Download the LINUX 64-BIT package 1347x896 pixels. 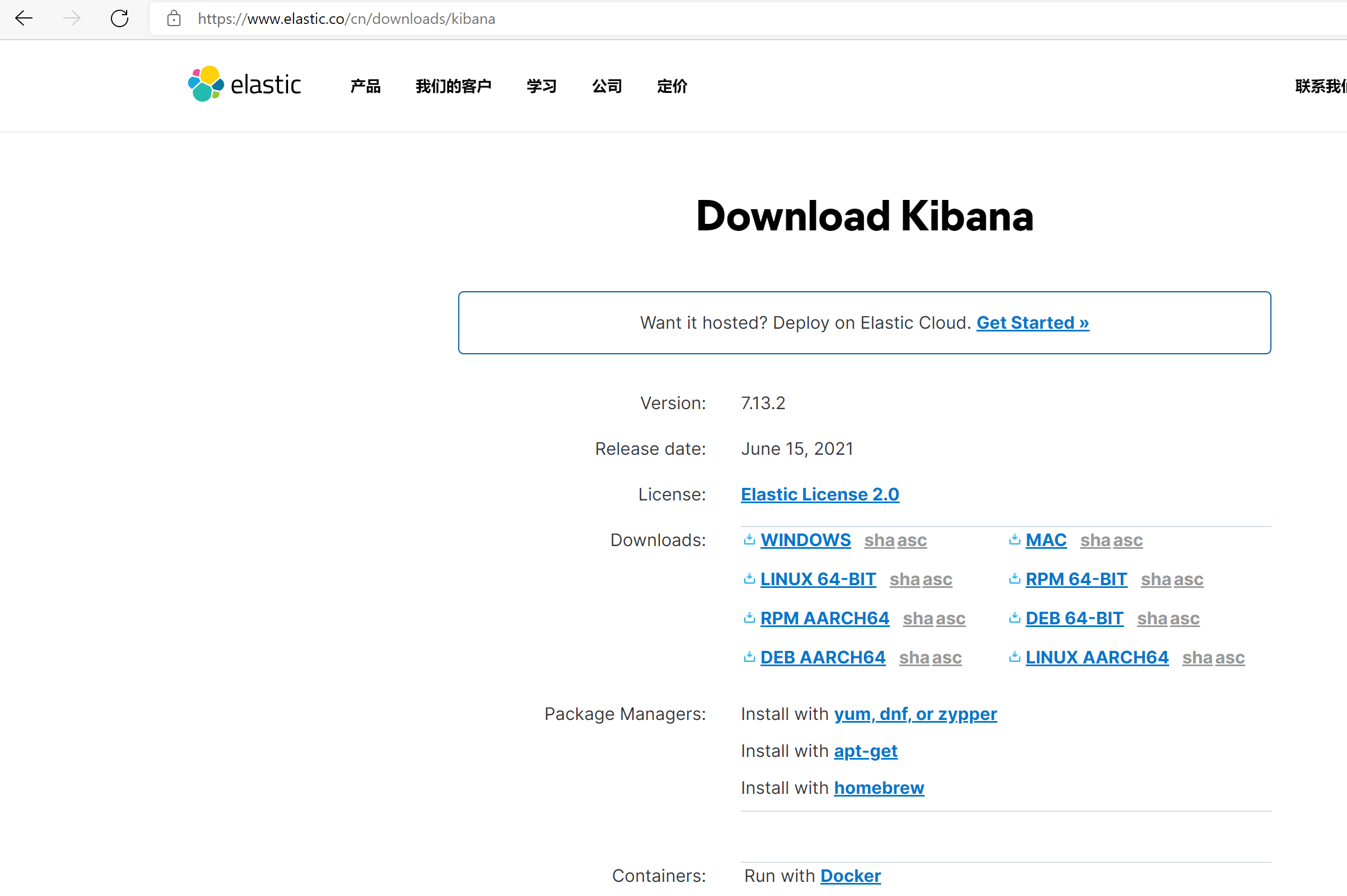tap(818, 579)
